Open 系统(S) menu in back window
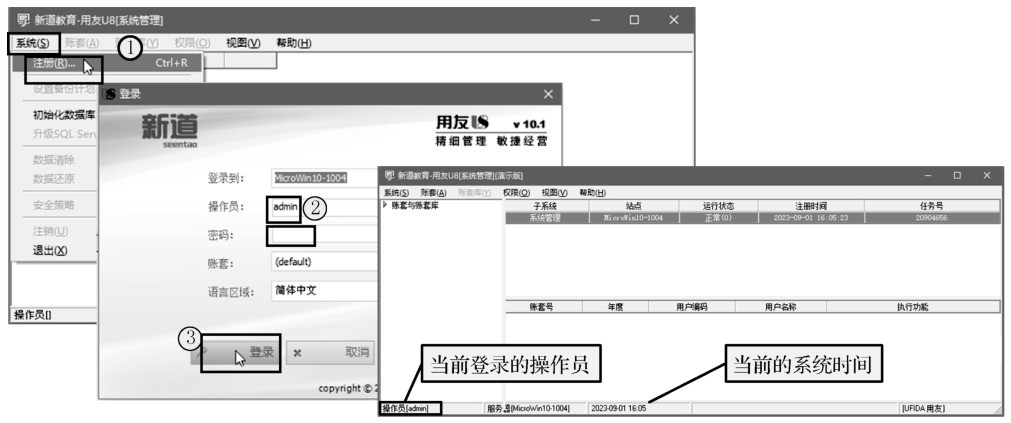Screen dimensions: 1011x423 tap(33, 43)
